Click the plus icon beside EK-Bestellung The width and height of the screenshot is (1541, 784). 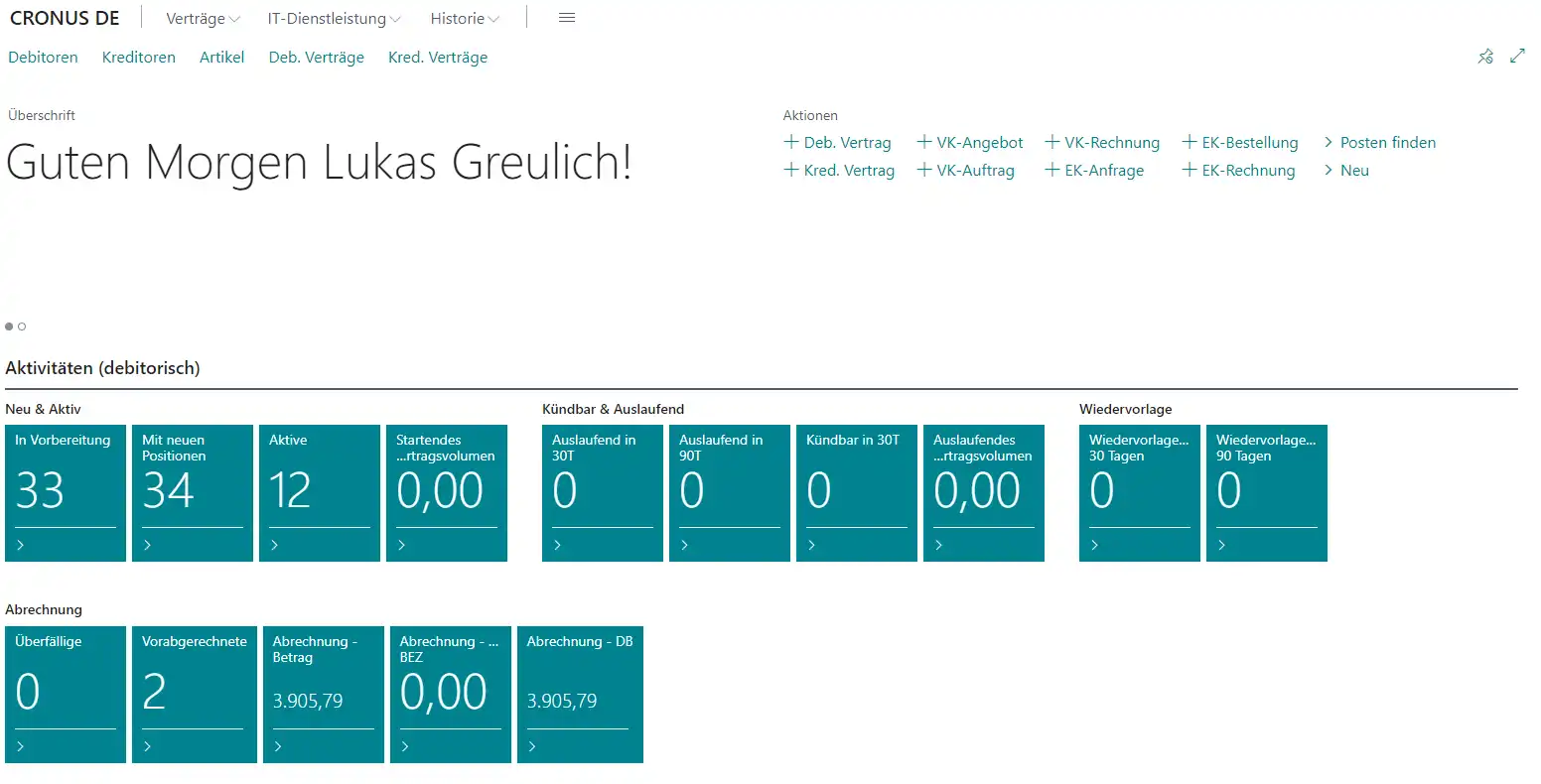pyautogui.click(x=1190, y=142)
